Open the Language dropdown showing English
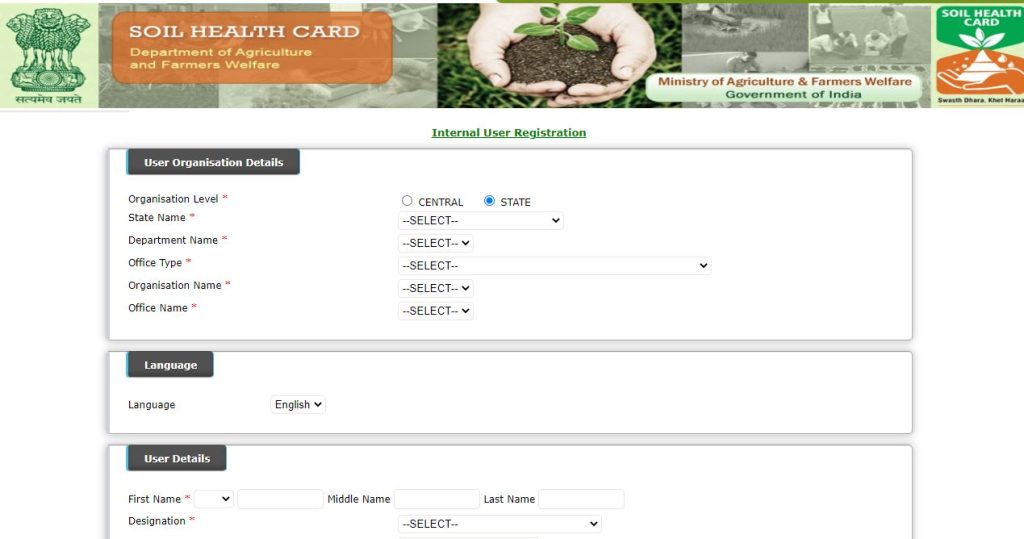Screen dimensions: 1024x539 pos(298,404)
